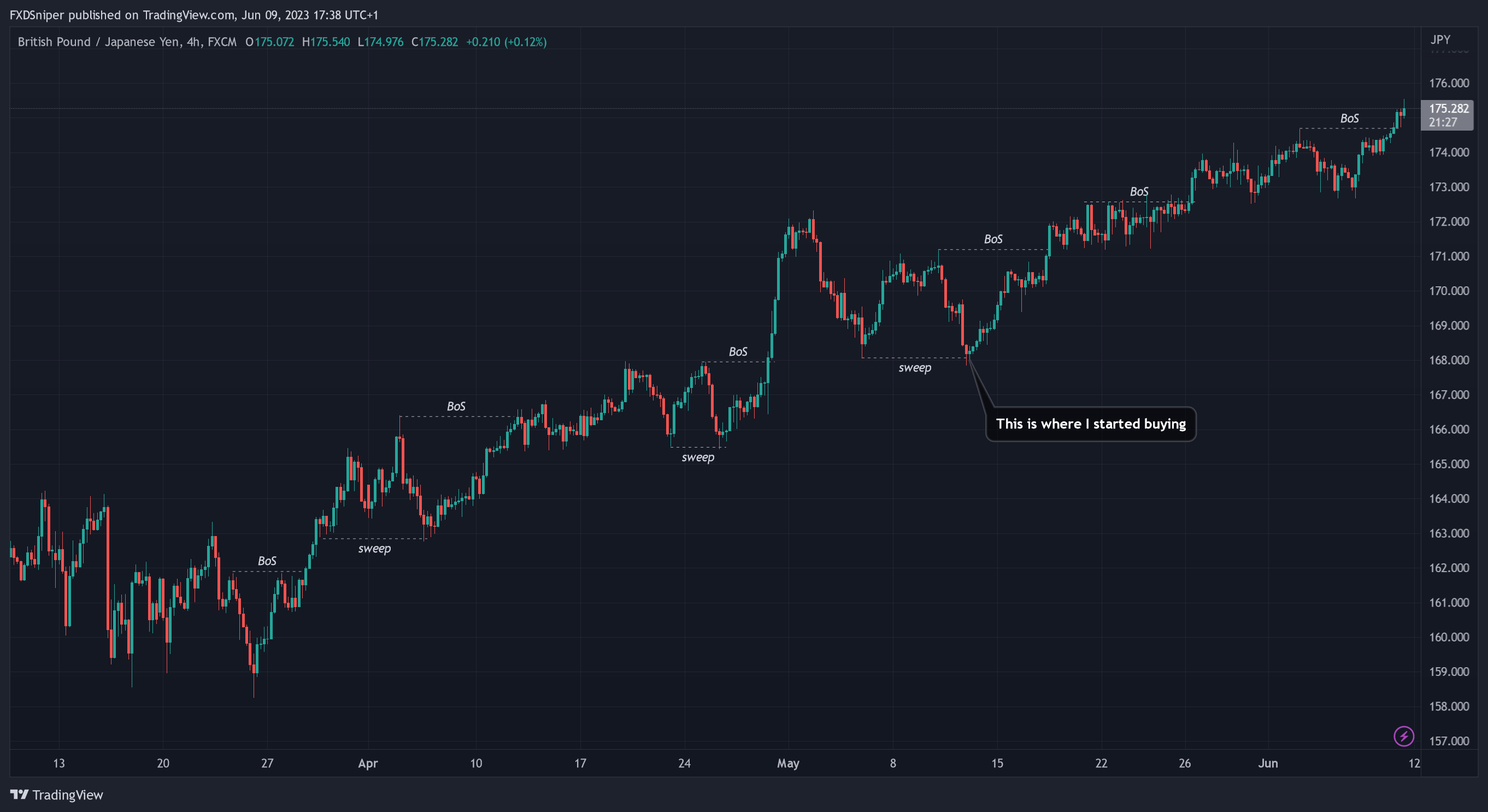Click the sweep label near the 168 level
This screenshot has height=812, width=1488.
click(914, 368)
